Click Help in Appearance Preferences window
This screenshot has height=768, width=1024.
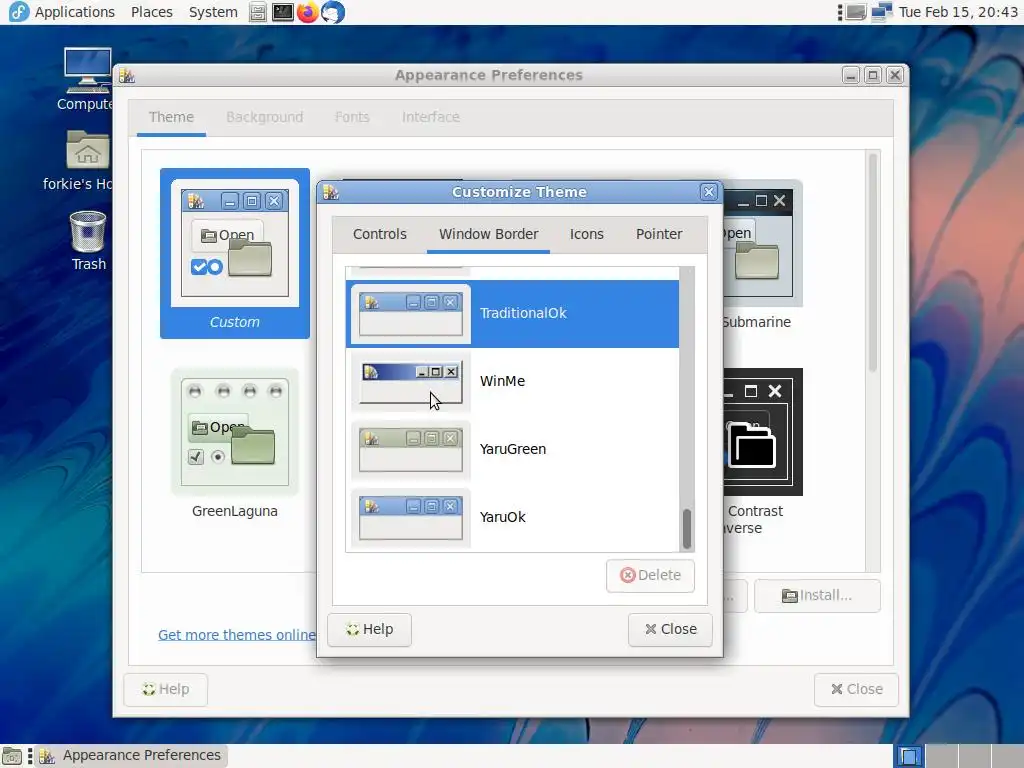[166, 690]
